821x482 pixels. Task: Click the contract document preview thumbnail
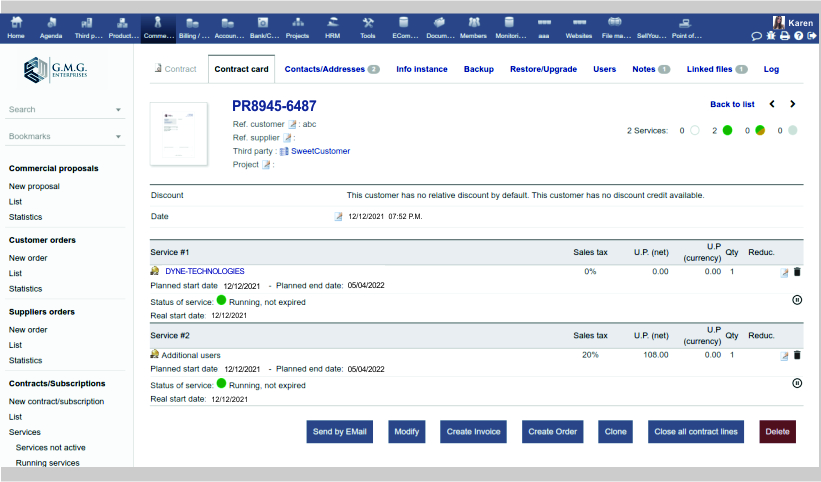pyautogui.click(x=180, y=132)
